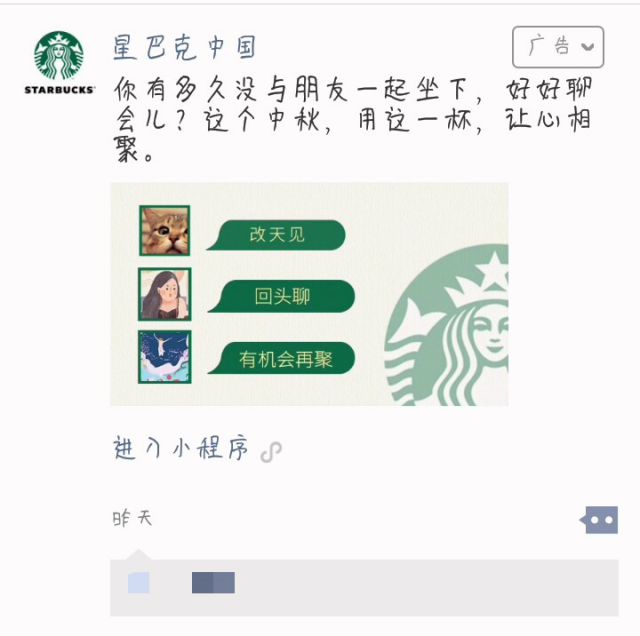
Task: Expand the 广告 dropdown tag
Action: [558, 47]
